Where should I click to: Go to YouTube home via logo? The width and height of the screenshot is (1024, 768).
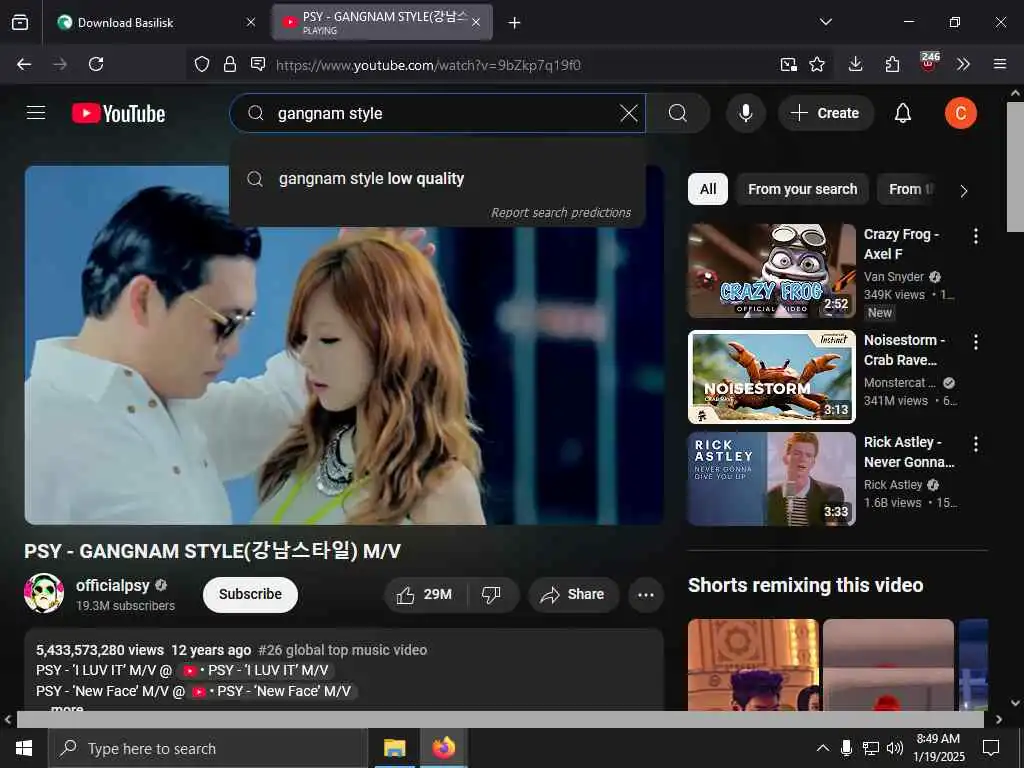[x=118, y=114]
